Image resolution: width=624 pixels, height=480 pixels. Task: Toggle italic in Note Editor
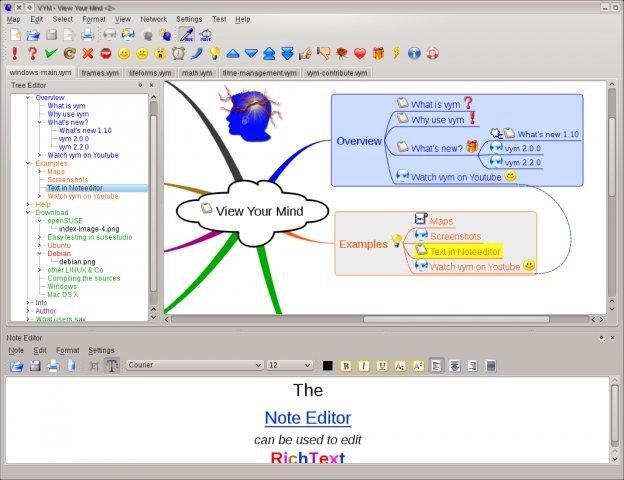364,366
